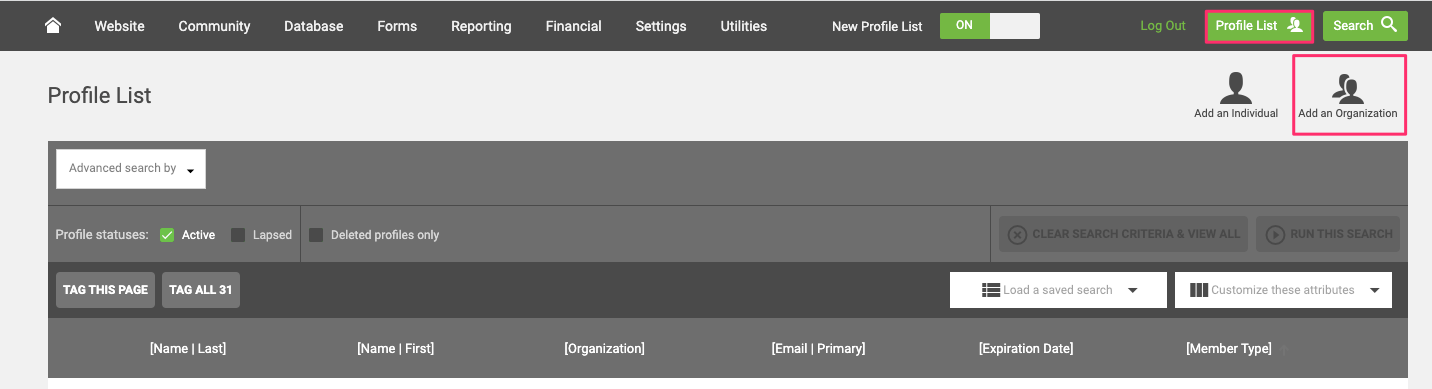Uncheck the Active profile status checkbox

click(167, 235)
